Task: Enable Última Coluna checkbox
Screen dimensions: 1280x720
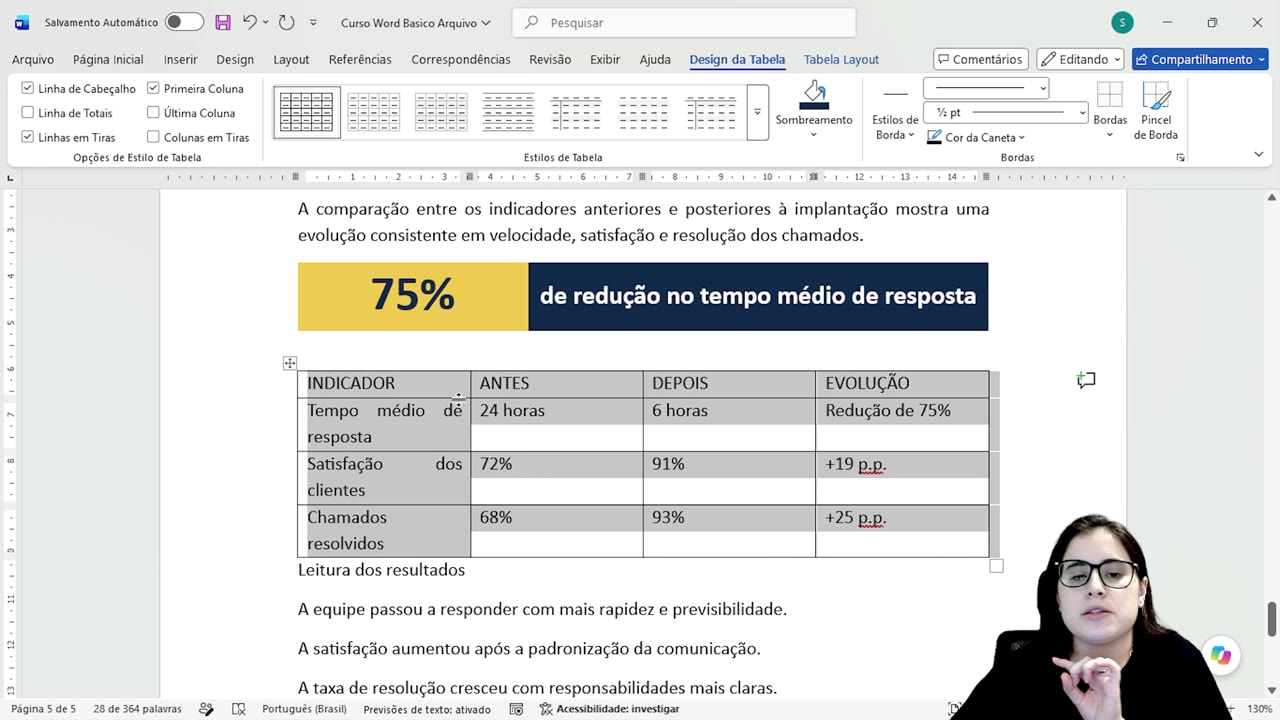Action: (153, 113)
